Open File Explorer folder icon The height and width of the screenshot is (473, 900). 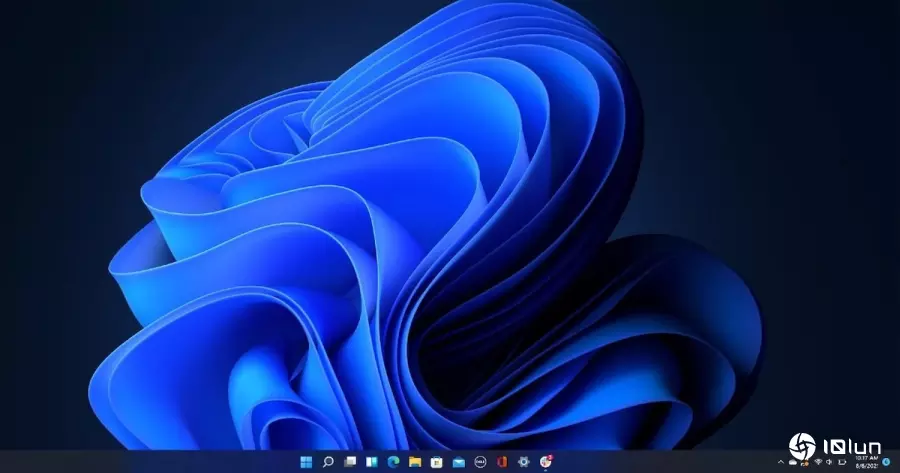[415, 462]
